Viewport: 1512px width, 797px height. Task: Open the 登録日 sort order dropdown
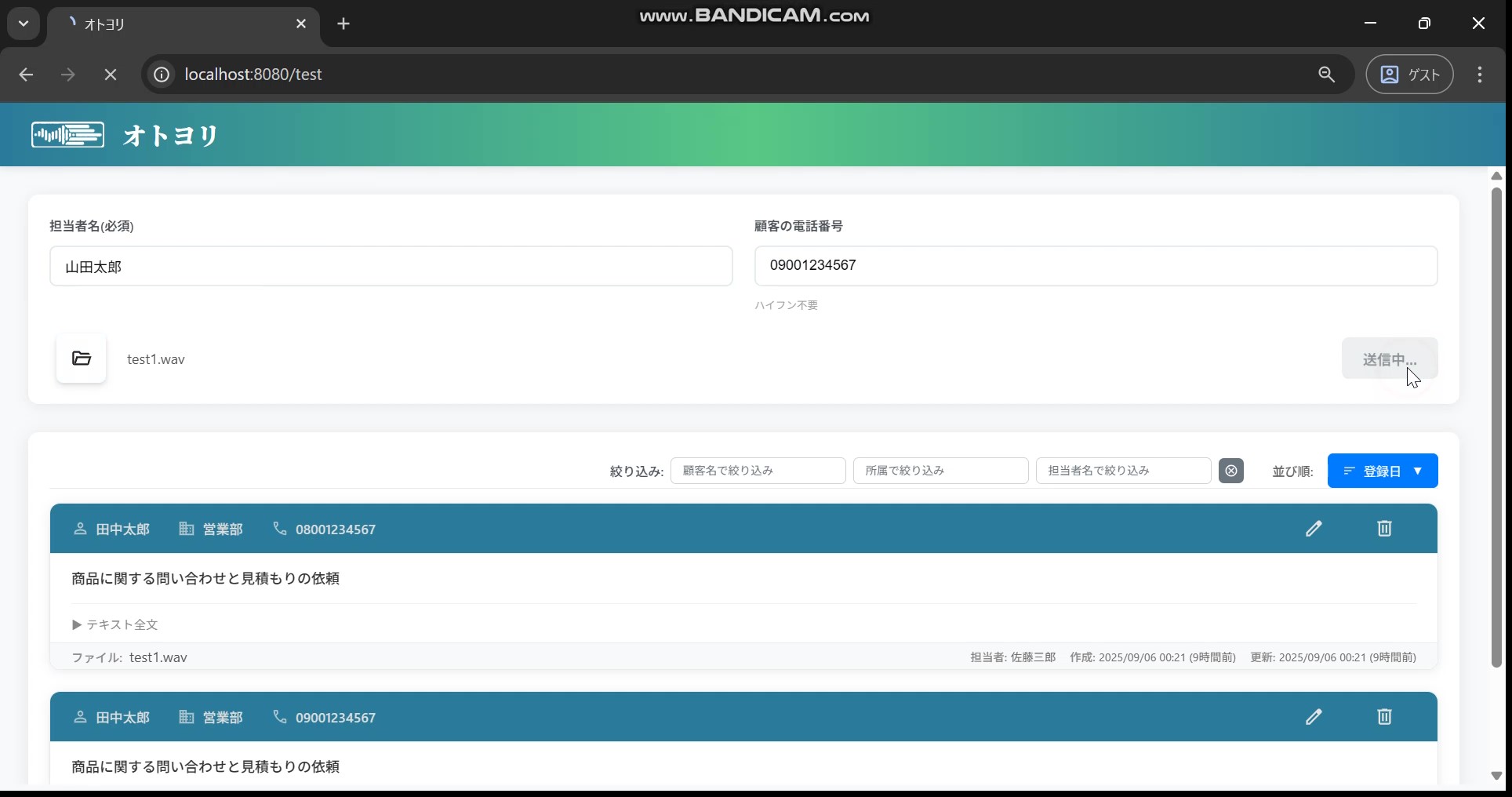point(1382,471)
